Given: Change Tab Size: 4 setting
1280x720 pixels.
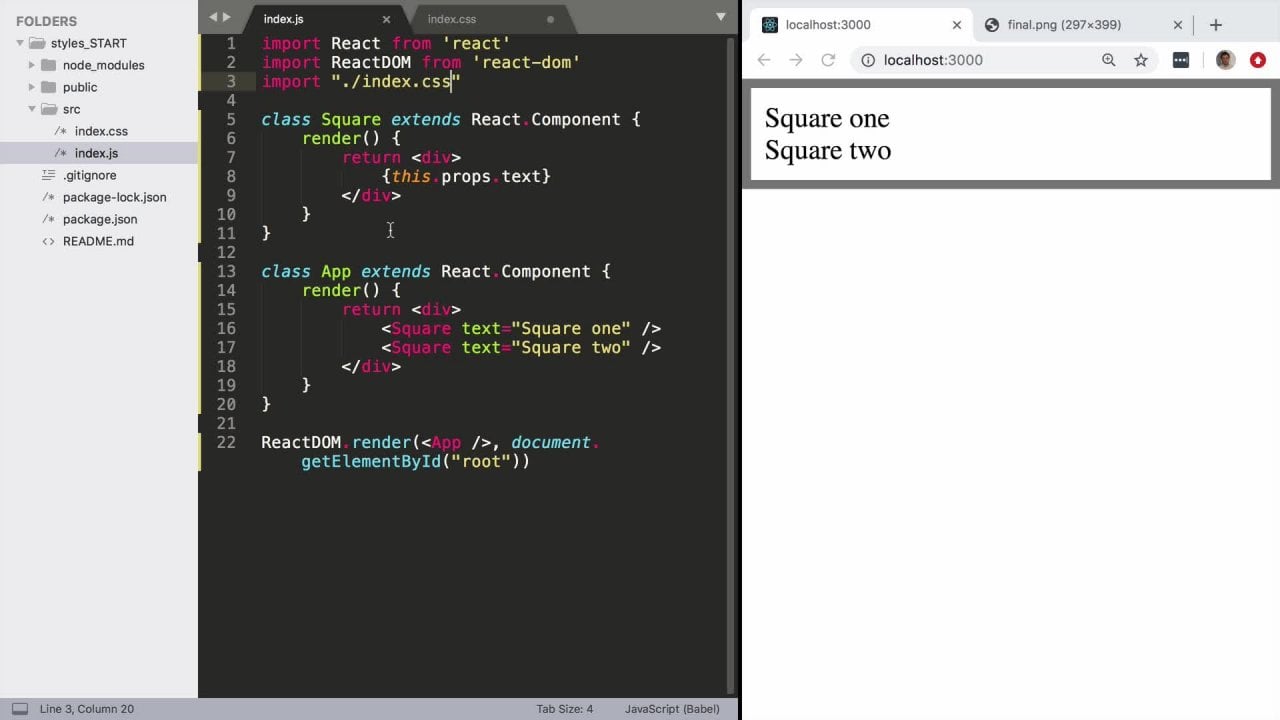Looking at the screenshot, I should tap(564, 709).
